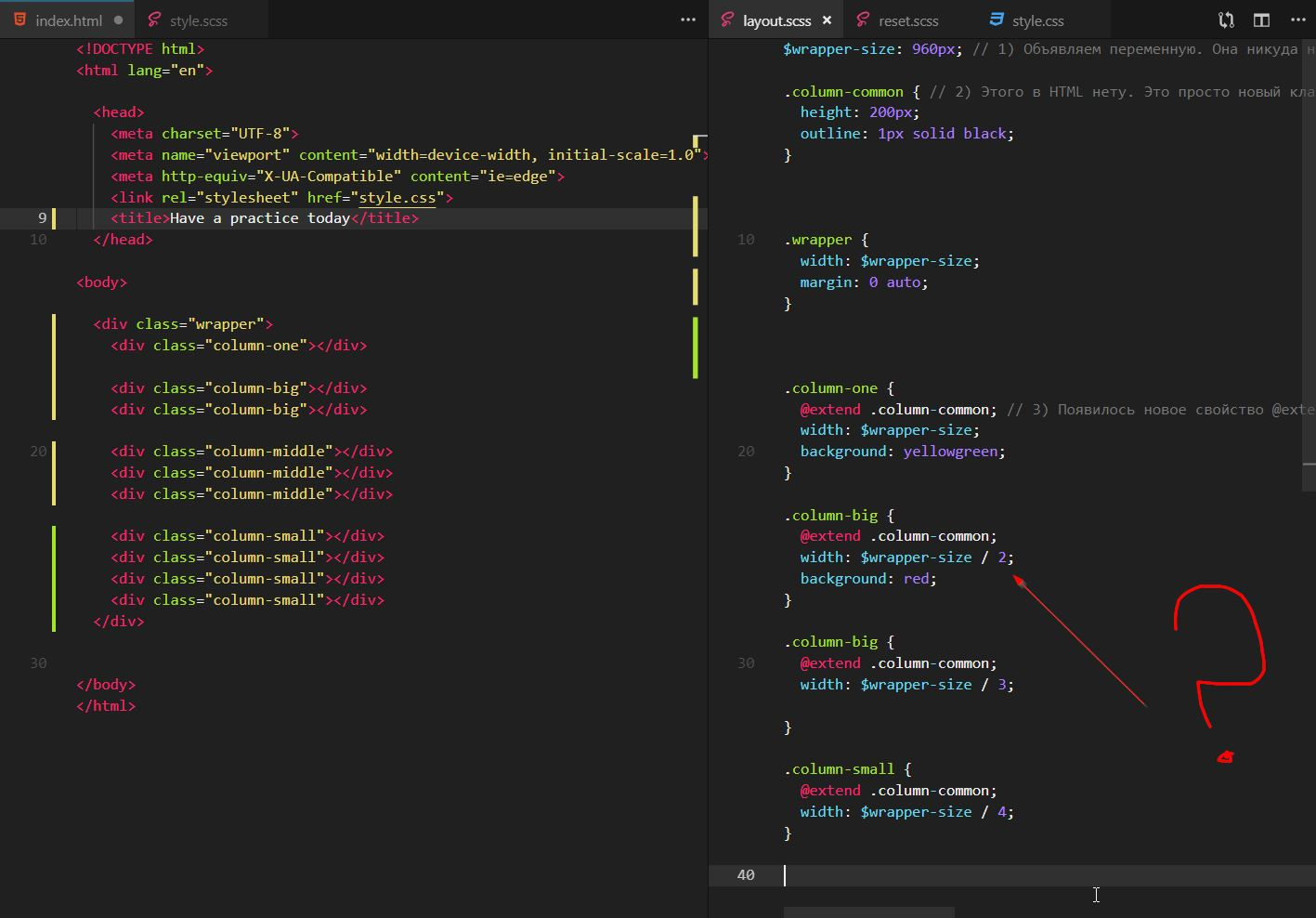Screen dimensions: 1316x918
Task: Click line number 9 in index.html
Action: (x=42, y=218)
